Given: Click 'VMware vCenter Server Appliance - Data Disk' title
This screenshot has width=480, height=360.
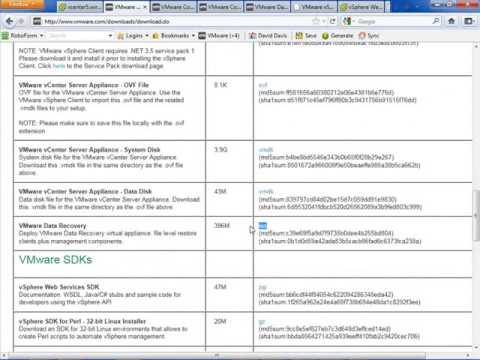Looking at the screenshot, I should coord(85,191).
